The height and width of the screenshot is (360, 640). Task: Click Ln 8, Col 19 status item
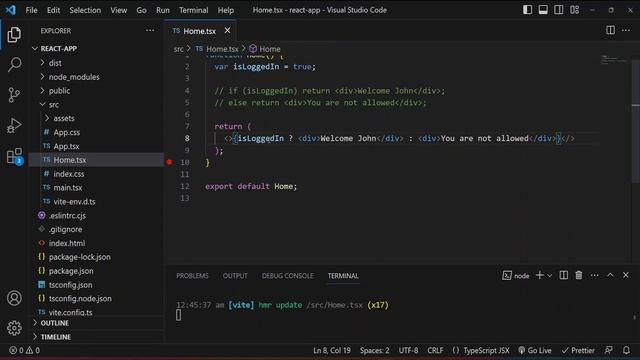point(332,351)
